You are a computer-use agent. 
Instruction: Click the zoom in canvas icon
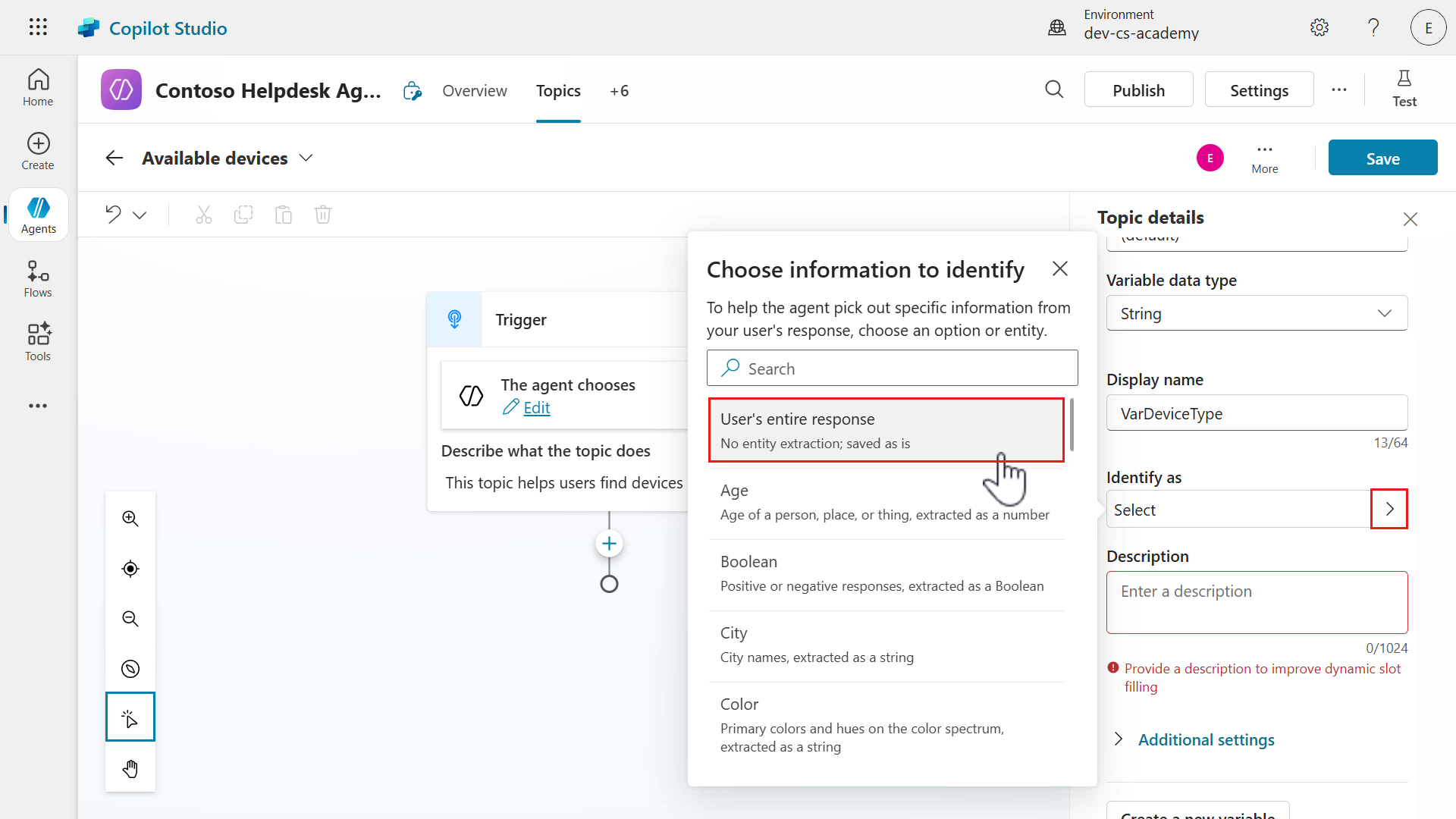click(x=130, y=519)
